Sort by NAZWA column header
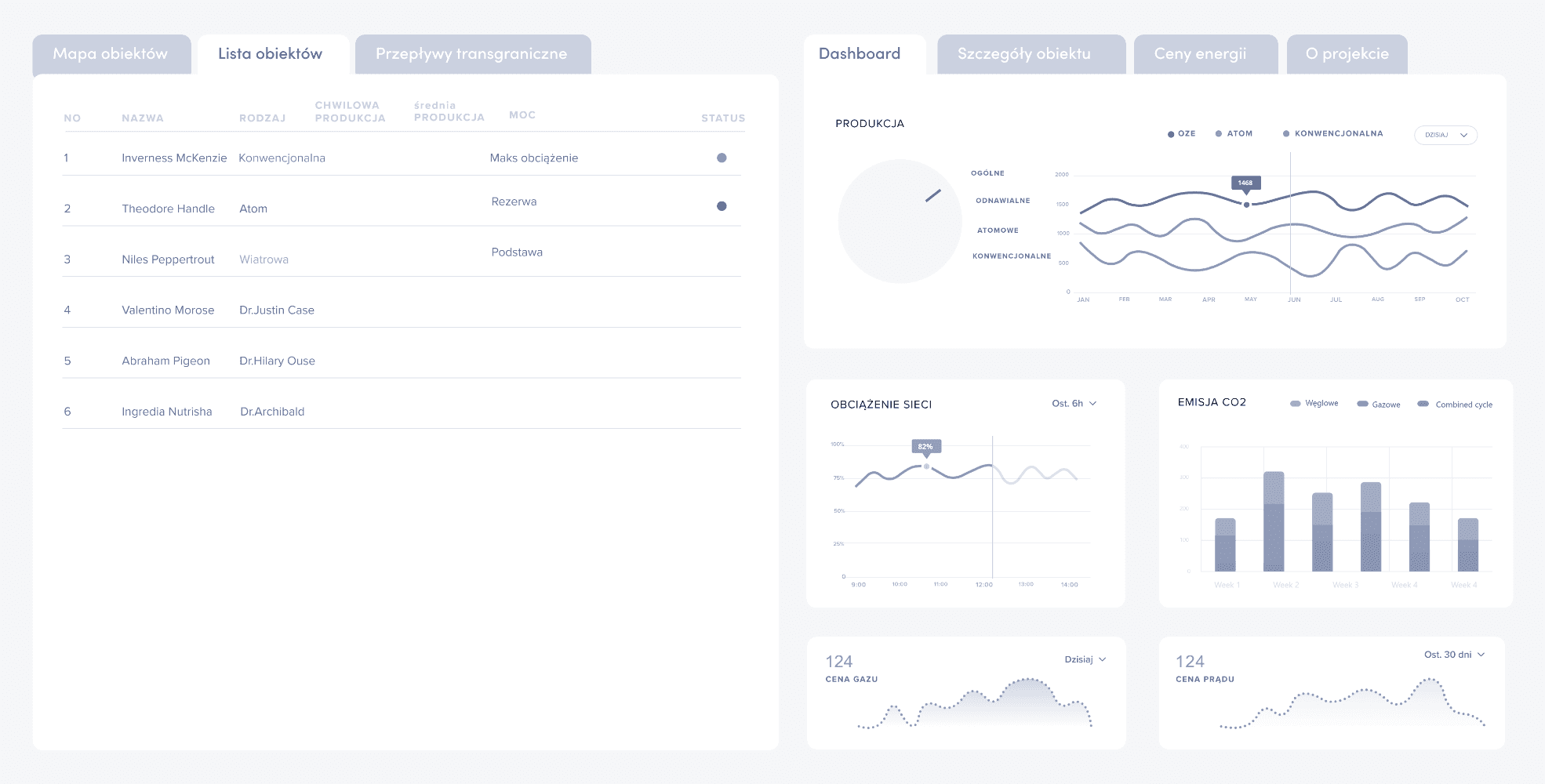 click(143, 118)
